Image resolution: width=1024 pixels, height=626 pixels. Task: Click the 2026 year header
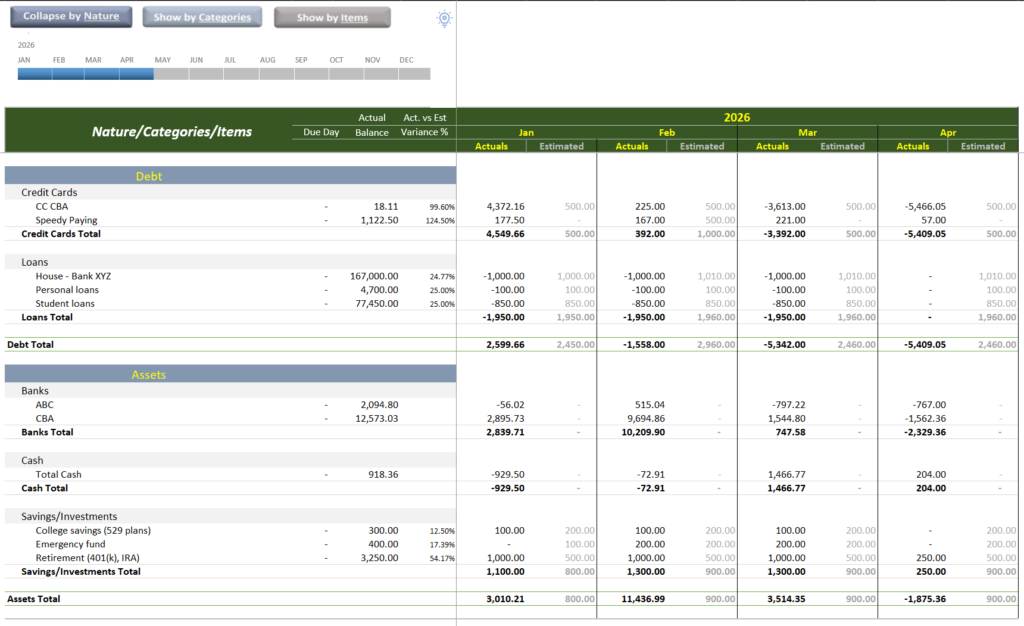(x=737, y=117)
